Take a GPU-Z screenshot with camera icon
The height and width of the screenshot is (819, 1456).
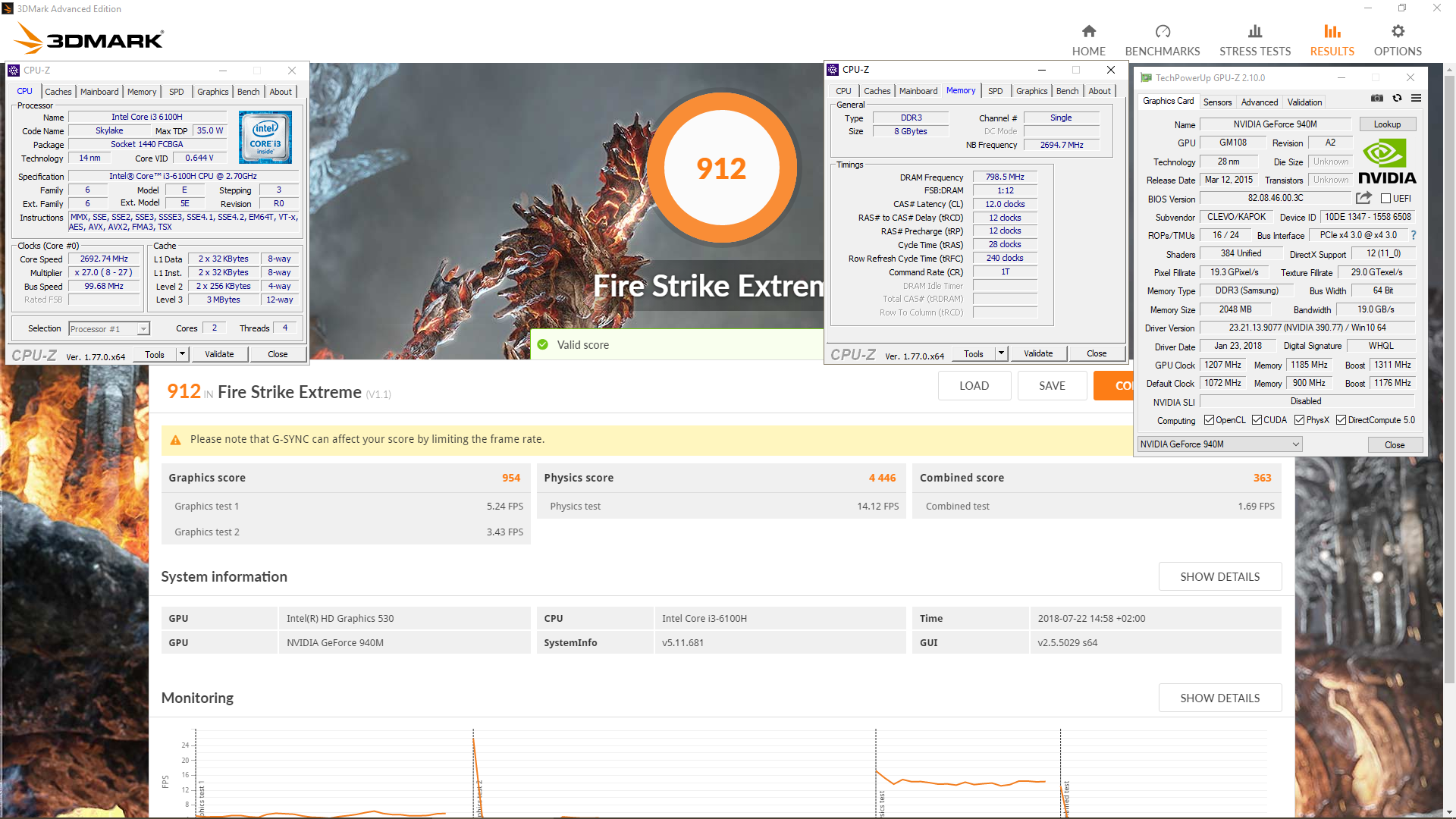1377,98
